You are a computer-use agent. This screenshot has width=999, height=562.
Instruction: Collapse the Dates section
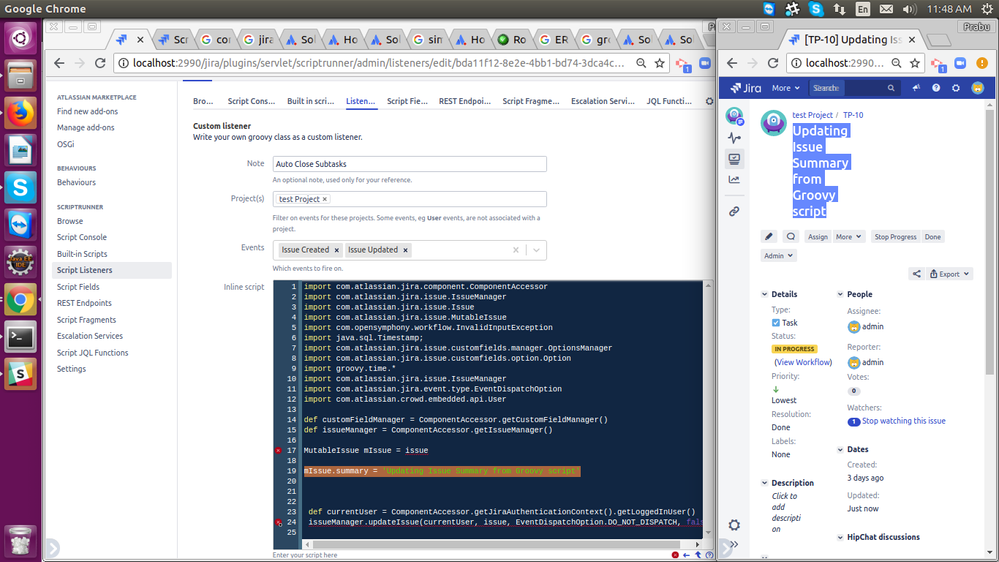pyautogui.click(x=840, y=449)
